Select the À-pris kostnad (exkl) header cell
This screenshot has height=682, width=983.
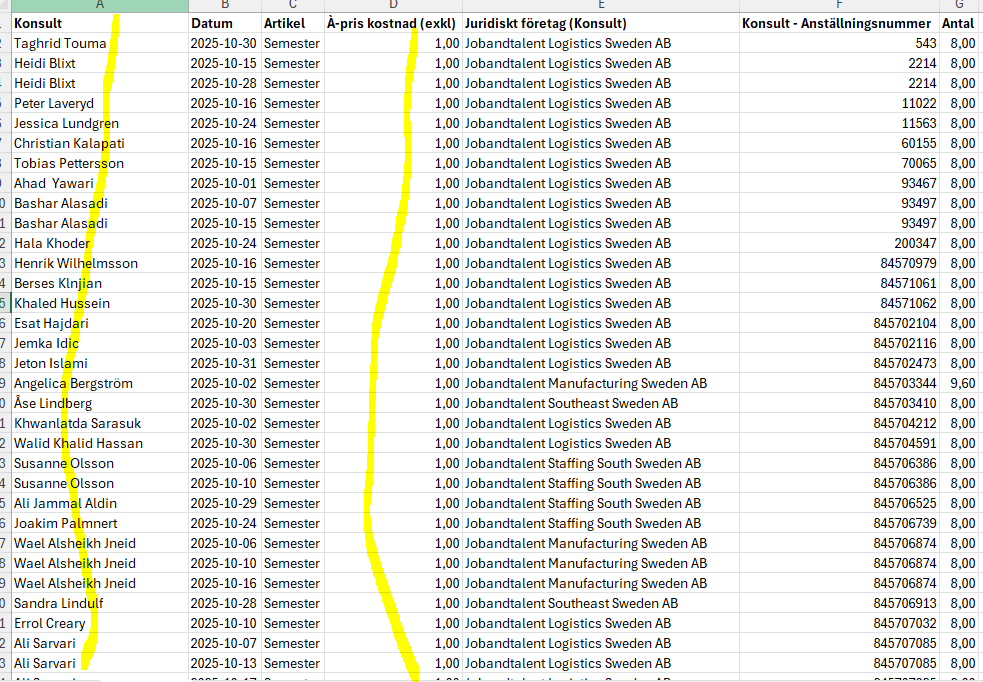pyautogui.click(x=393, y=23)
